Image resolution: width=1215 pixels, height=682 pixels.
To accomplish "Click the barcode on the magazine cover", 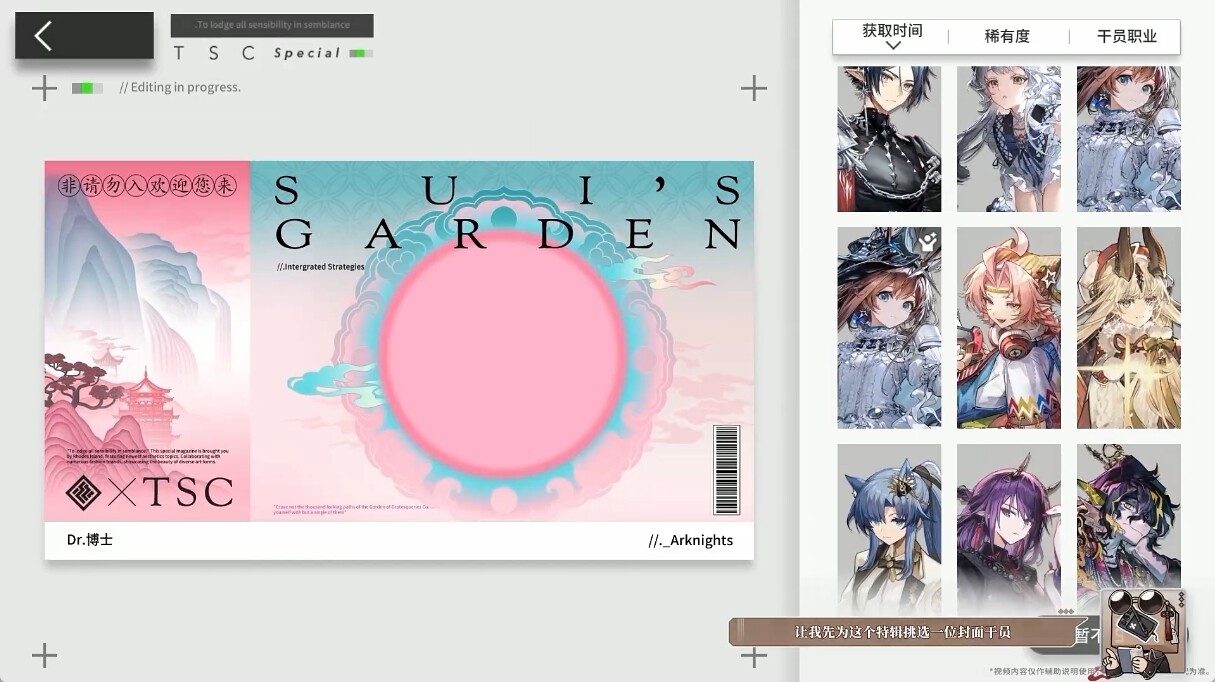I will click(x=727, y=469).
